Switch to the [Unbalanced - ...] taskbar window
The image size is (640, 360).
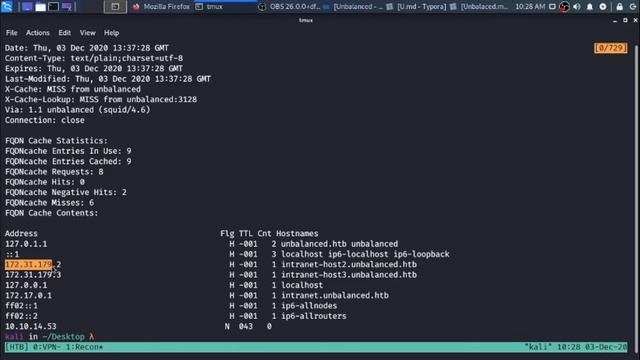point(353,7)
